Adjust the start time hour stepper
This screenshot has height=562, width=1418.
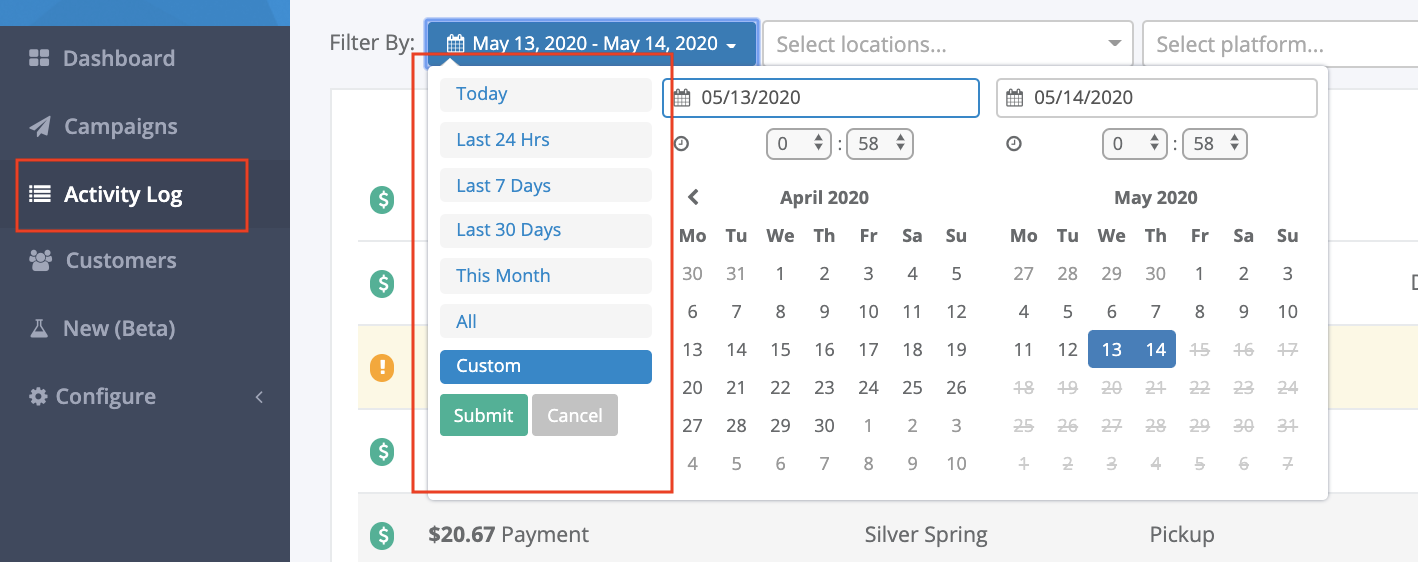799,144
